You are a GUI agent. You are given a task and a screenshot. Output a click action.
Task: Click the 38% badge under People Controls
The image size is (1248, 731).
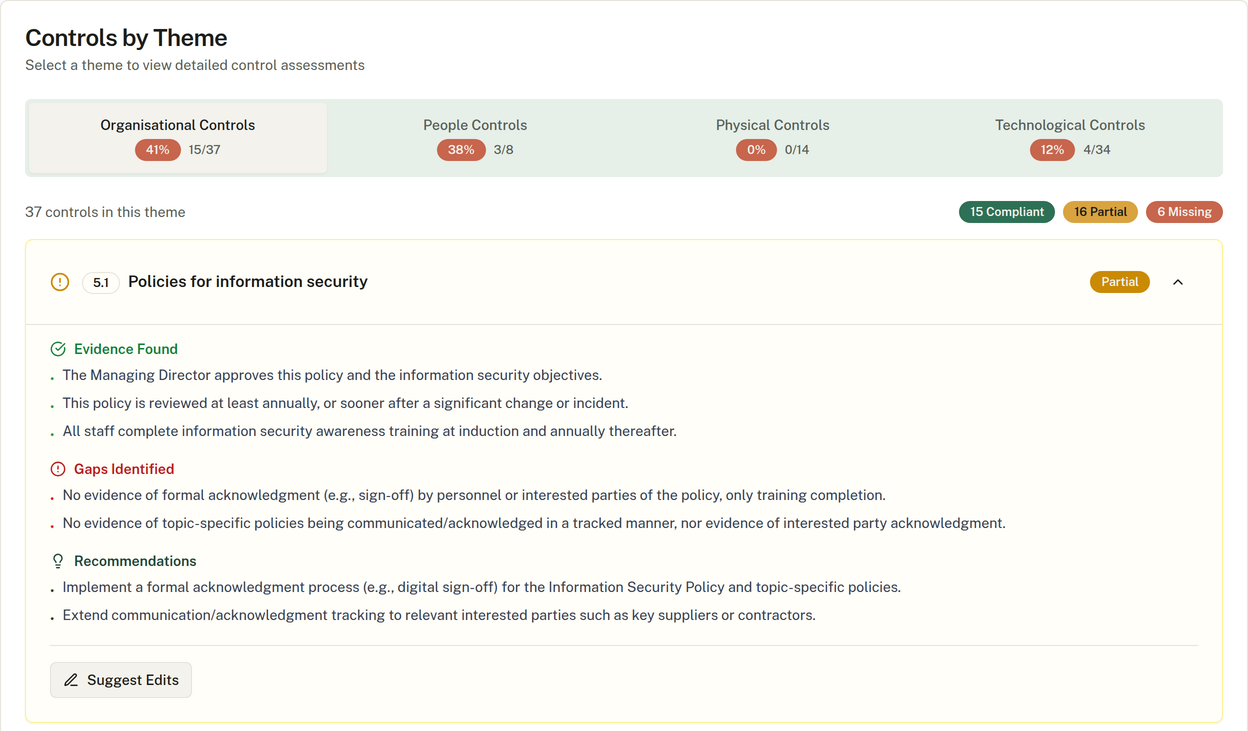(461, 150)
